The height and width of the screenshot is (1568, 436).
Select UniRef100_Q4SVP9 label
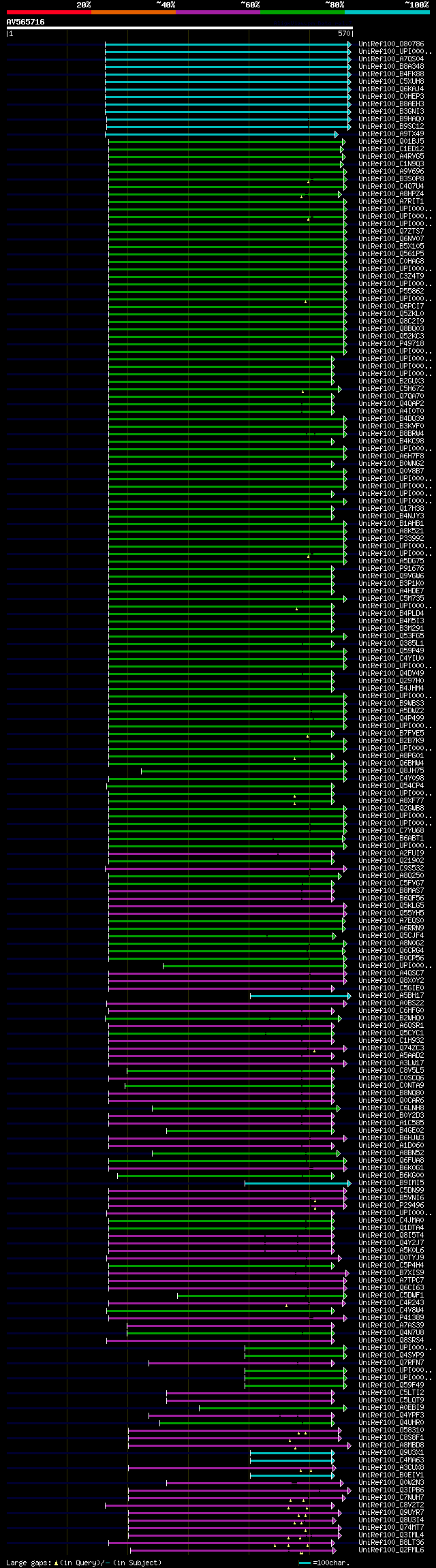[x=391, y=1355]
